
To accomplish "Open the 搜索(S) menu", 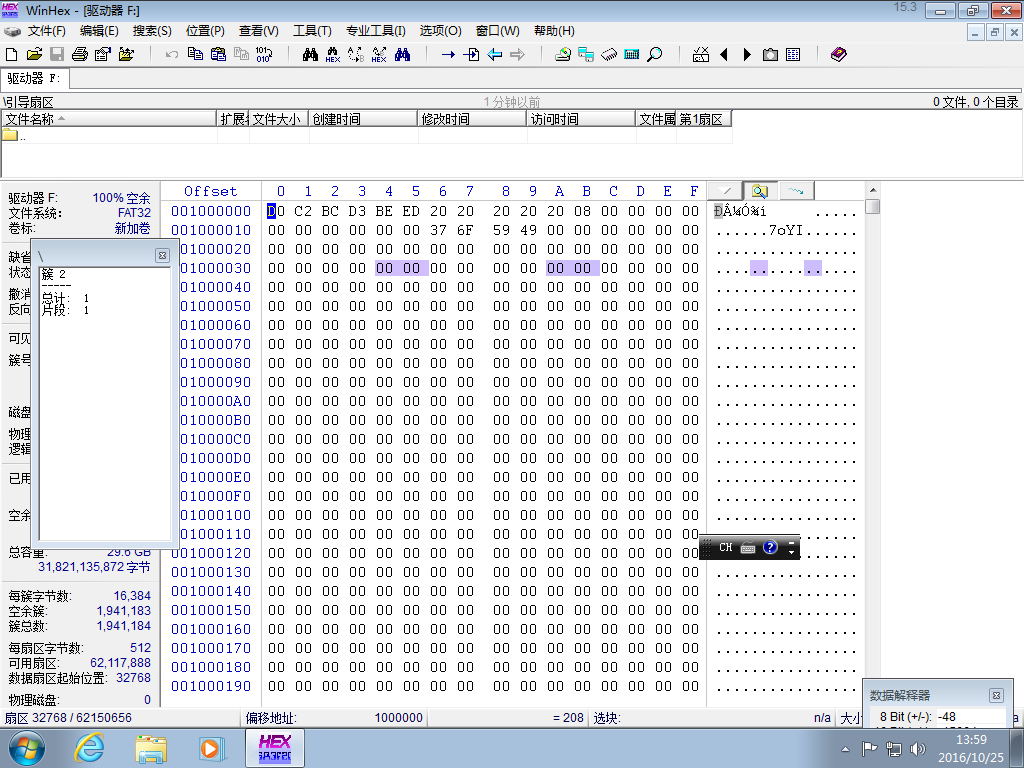I will (152, 31).
